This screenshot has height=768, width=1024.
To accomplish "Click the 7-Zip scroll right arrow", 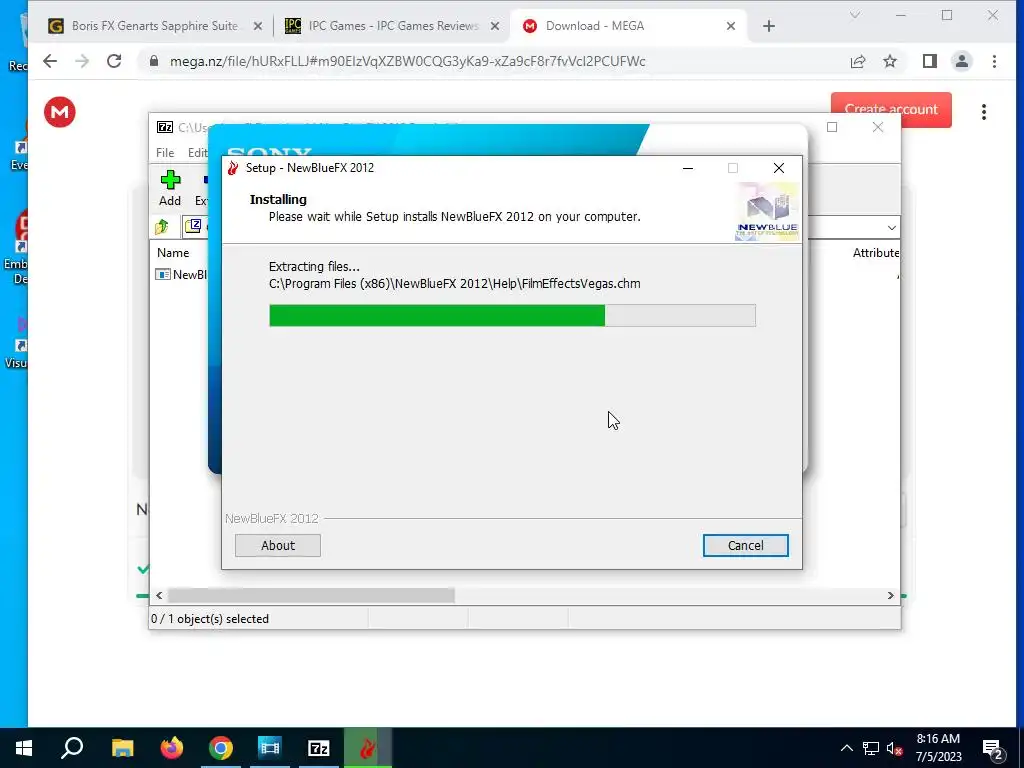I will coord(890,595).
